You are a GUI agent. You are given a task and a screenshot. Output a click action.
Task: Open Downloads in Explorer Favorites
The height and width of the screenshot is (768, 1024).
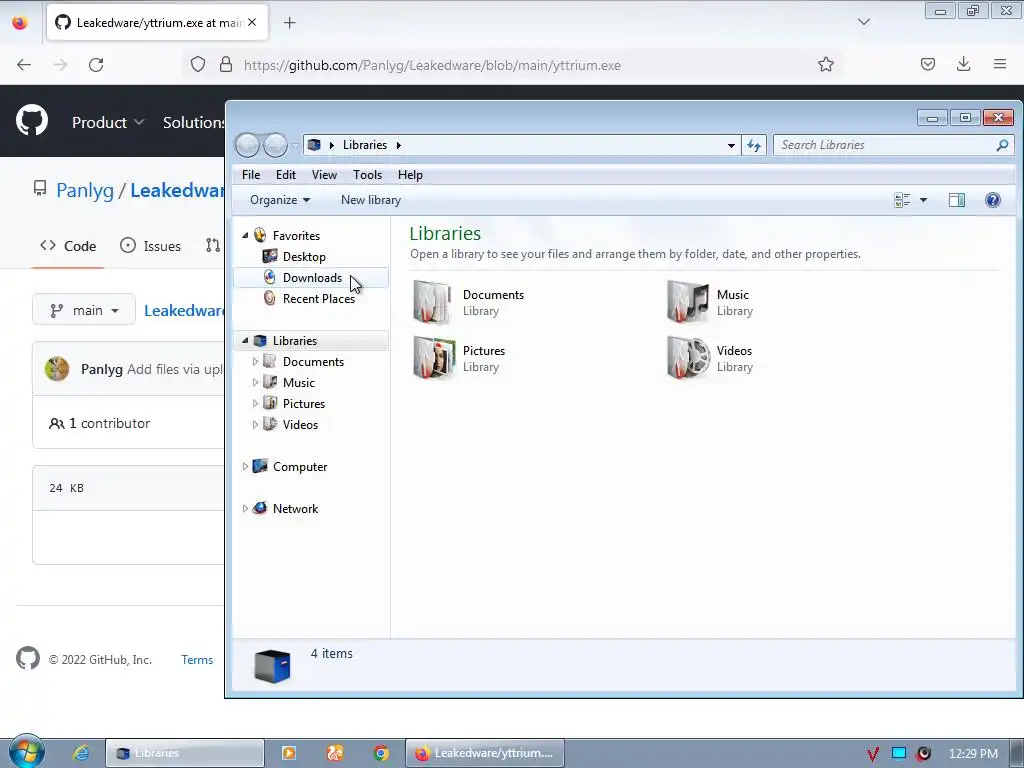coord(312,278)
